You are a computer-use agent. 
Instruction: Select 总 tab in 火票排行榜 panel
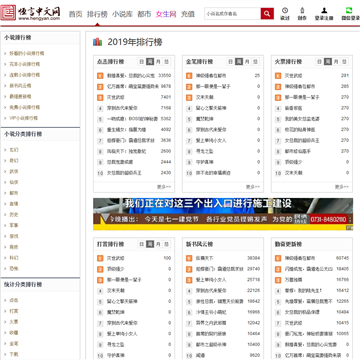(344, 62)
